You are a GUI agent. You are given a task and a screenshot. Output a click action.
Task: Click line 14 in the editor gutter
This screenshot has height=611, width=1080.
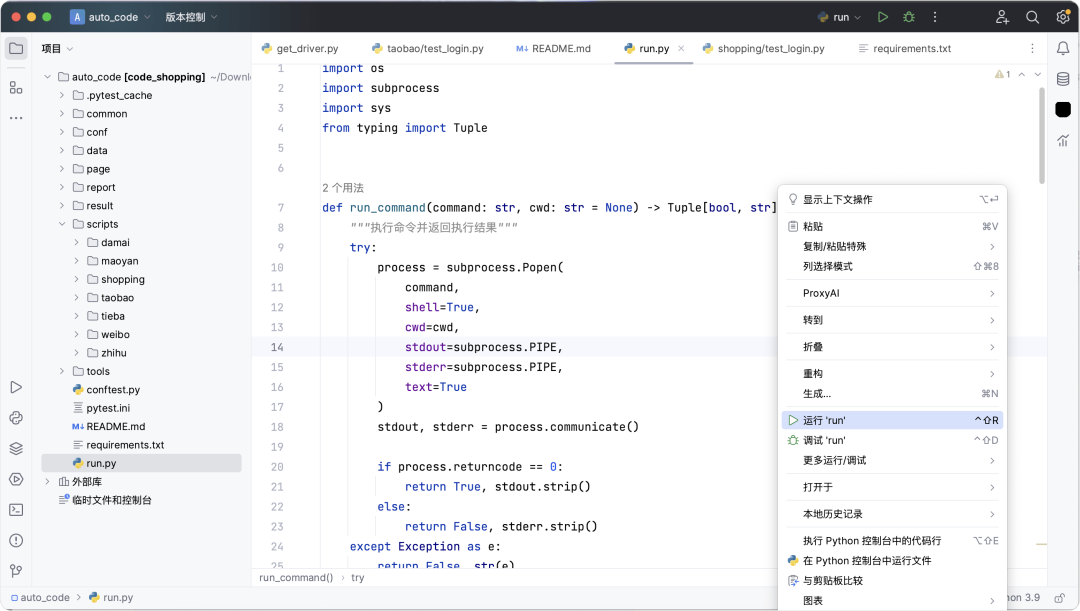coord(277,347)
